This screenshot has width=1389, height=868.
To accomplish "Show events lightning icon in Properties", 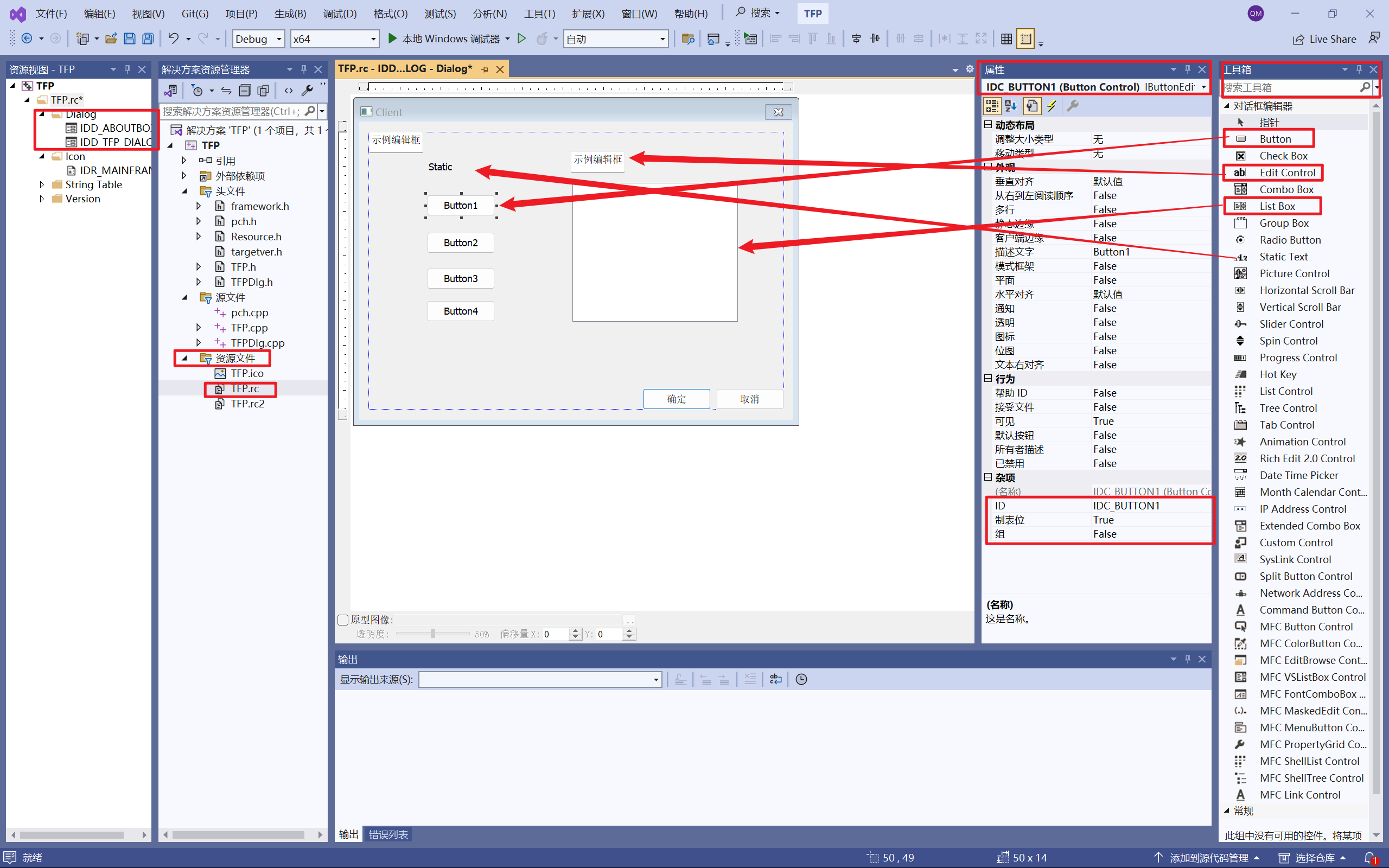I will click(1051, 106).
